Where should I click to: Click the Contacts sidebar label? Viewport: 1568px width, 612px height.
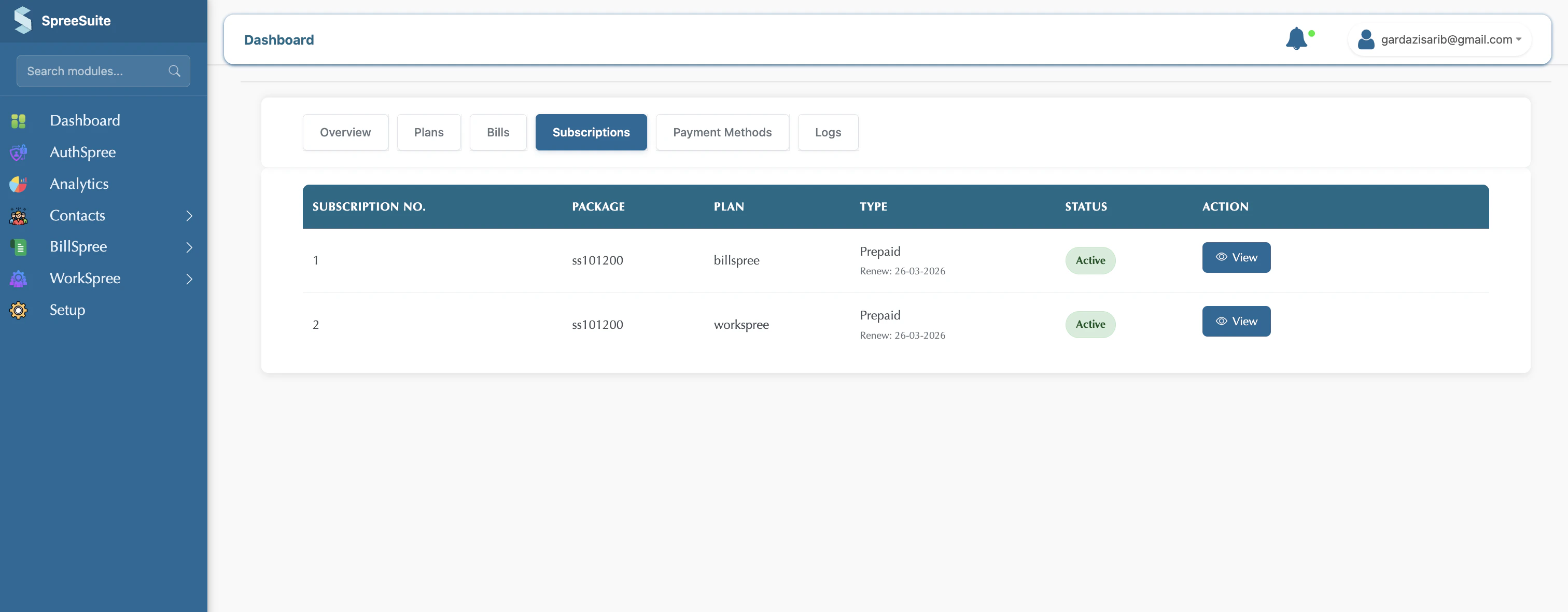[x=77, y=216]
